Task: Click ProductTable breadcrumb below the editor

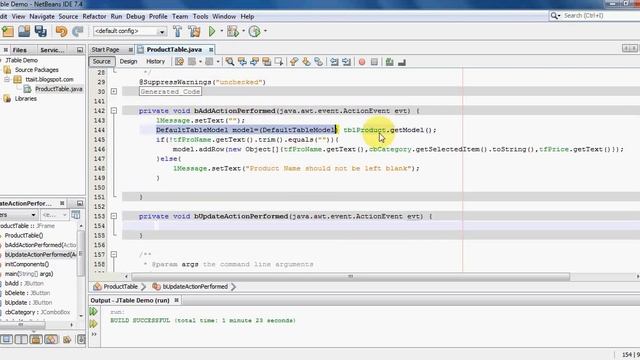Action: [120, 287]
